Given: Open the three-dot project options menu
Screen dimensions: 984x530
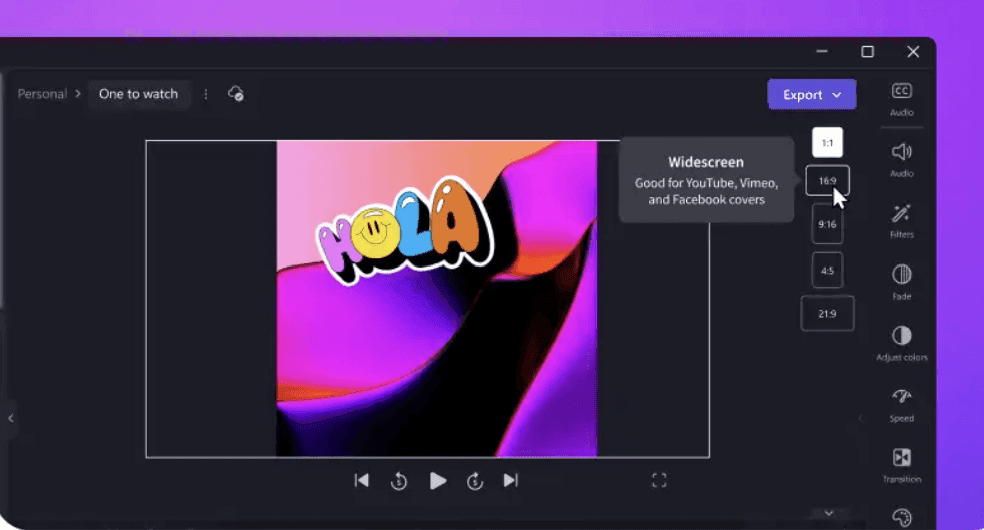Looking at the screenshot, I should (206, 94).
